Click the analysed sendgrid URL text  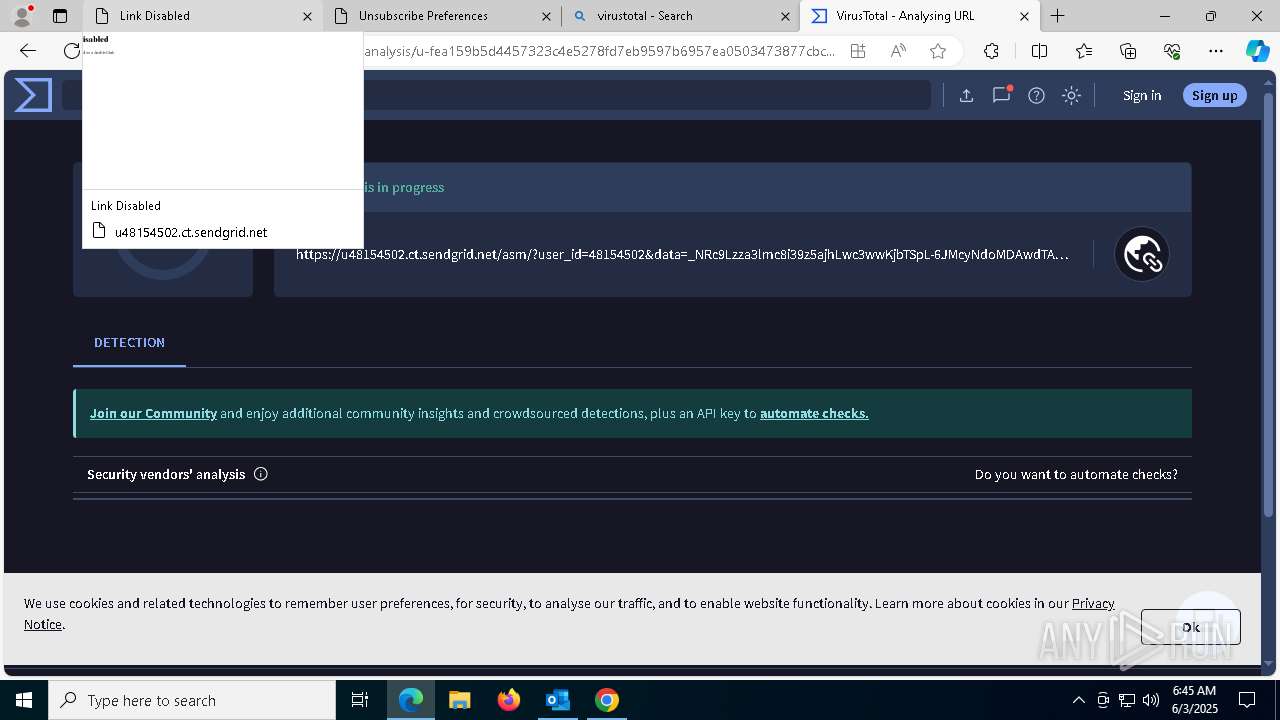pyautogui.click(x=682, y=254)
